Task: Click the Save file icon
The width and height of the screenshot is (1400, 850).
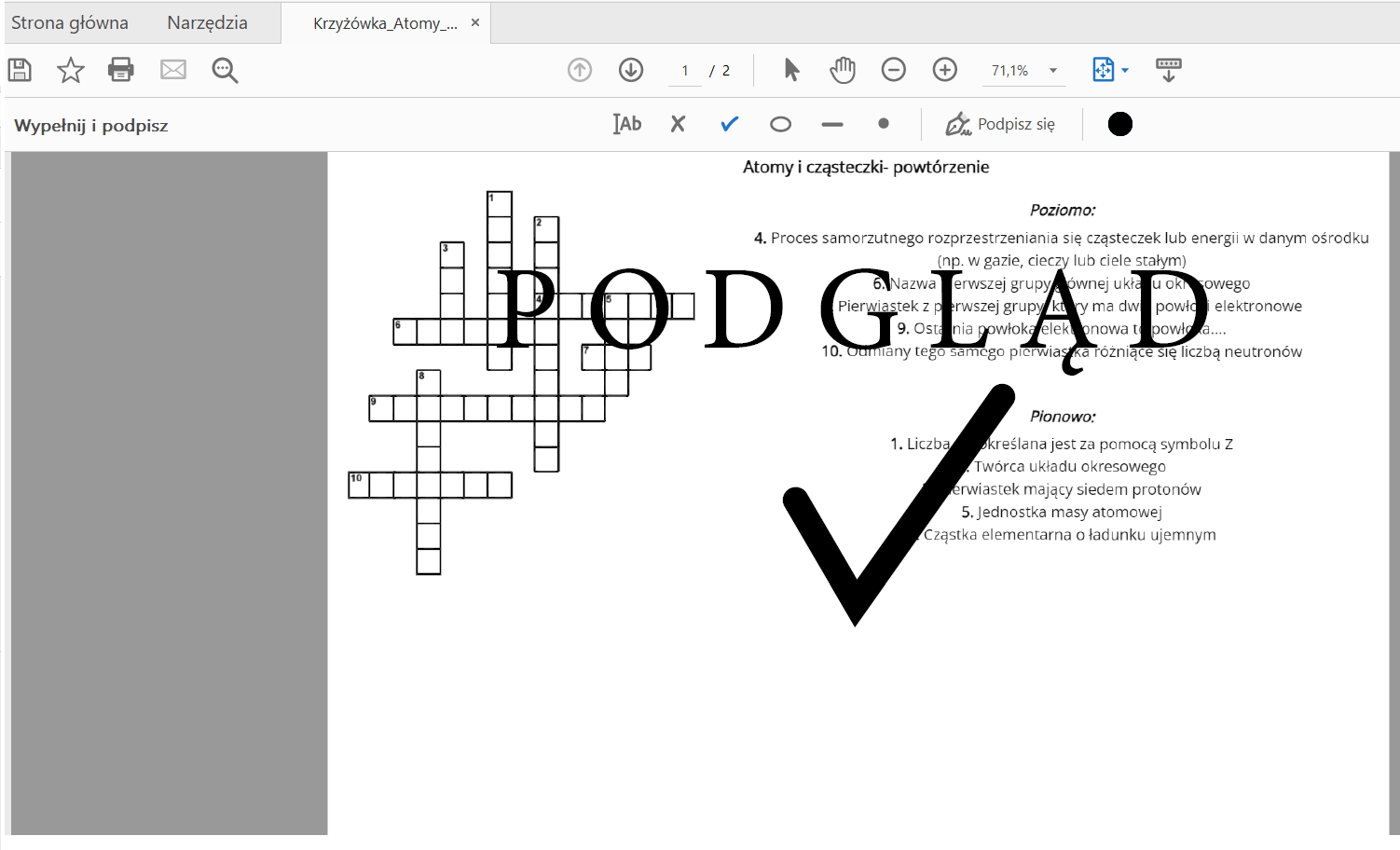Action: click(20, 70)
